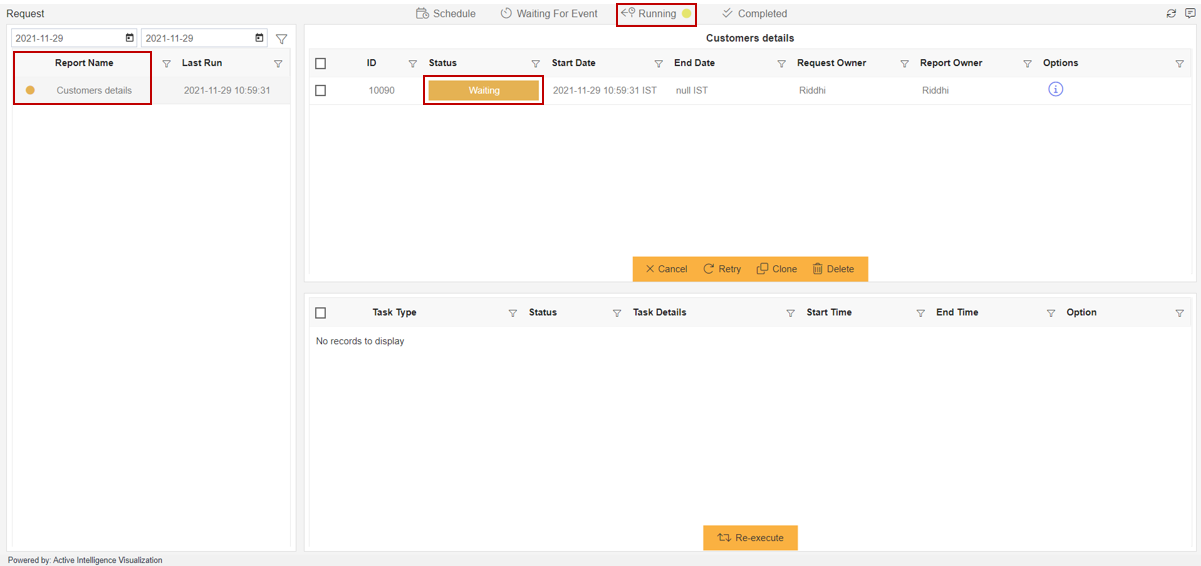Filter the Start Time column

(920, 313)
